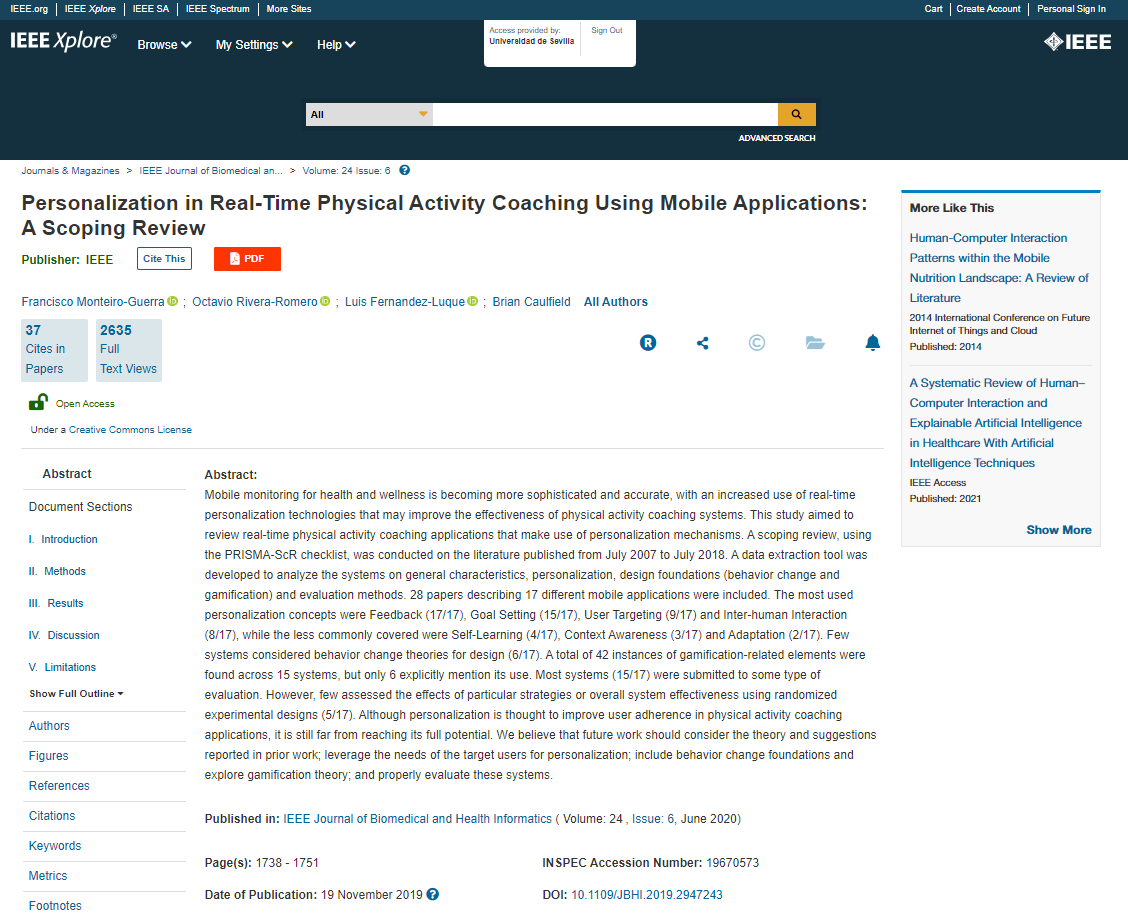The image size is (1128, 915).
Task: Open the DOI link 10.1109/JBHI.2019.2947243
Action: coord(646,895)
